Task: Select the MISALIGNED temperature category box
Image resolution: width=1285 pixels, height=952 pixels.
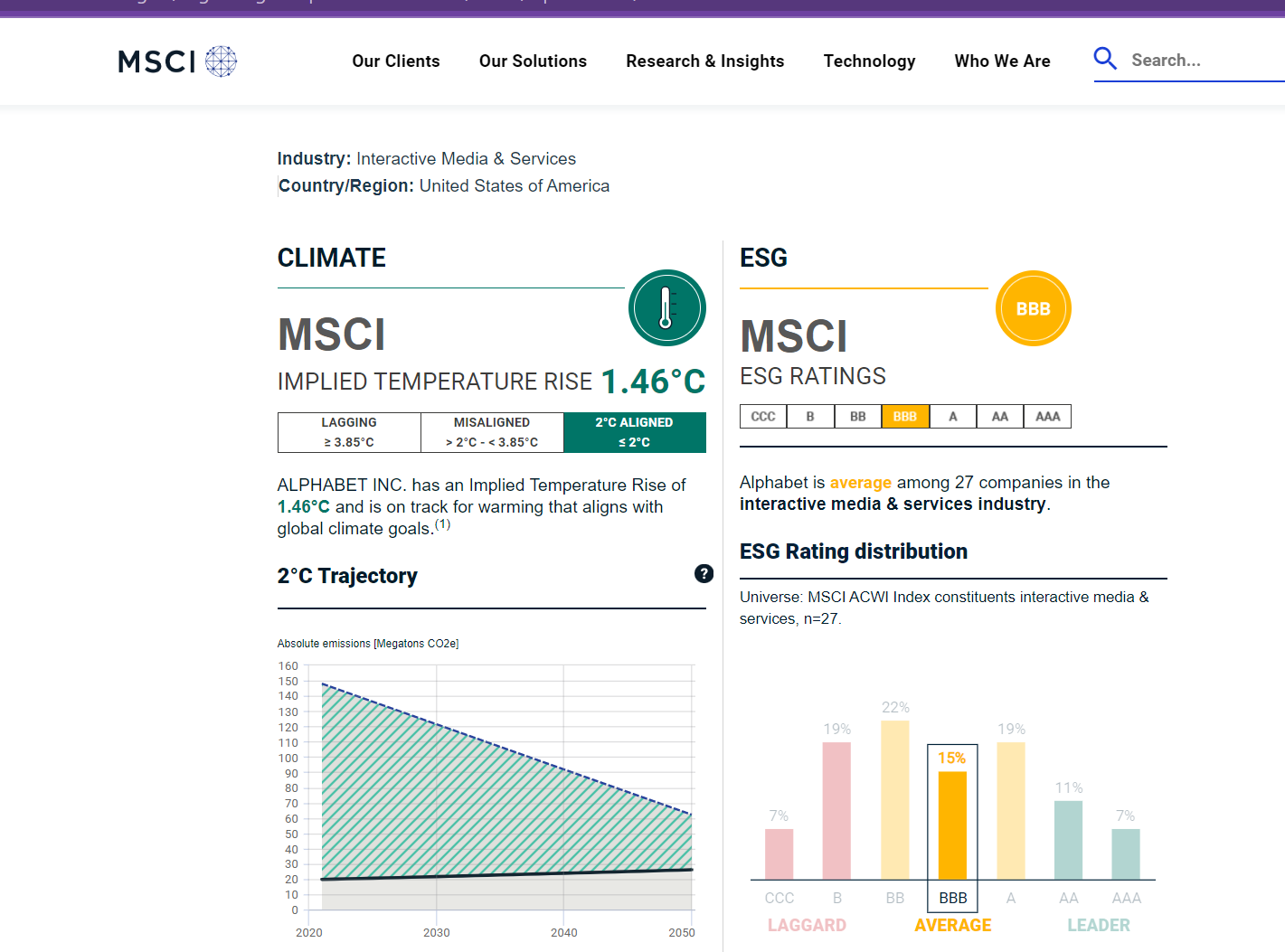Action: [x=492, y=432]
